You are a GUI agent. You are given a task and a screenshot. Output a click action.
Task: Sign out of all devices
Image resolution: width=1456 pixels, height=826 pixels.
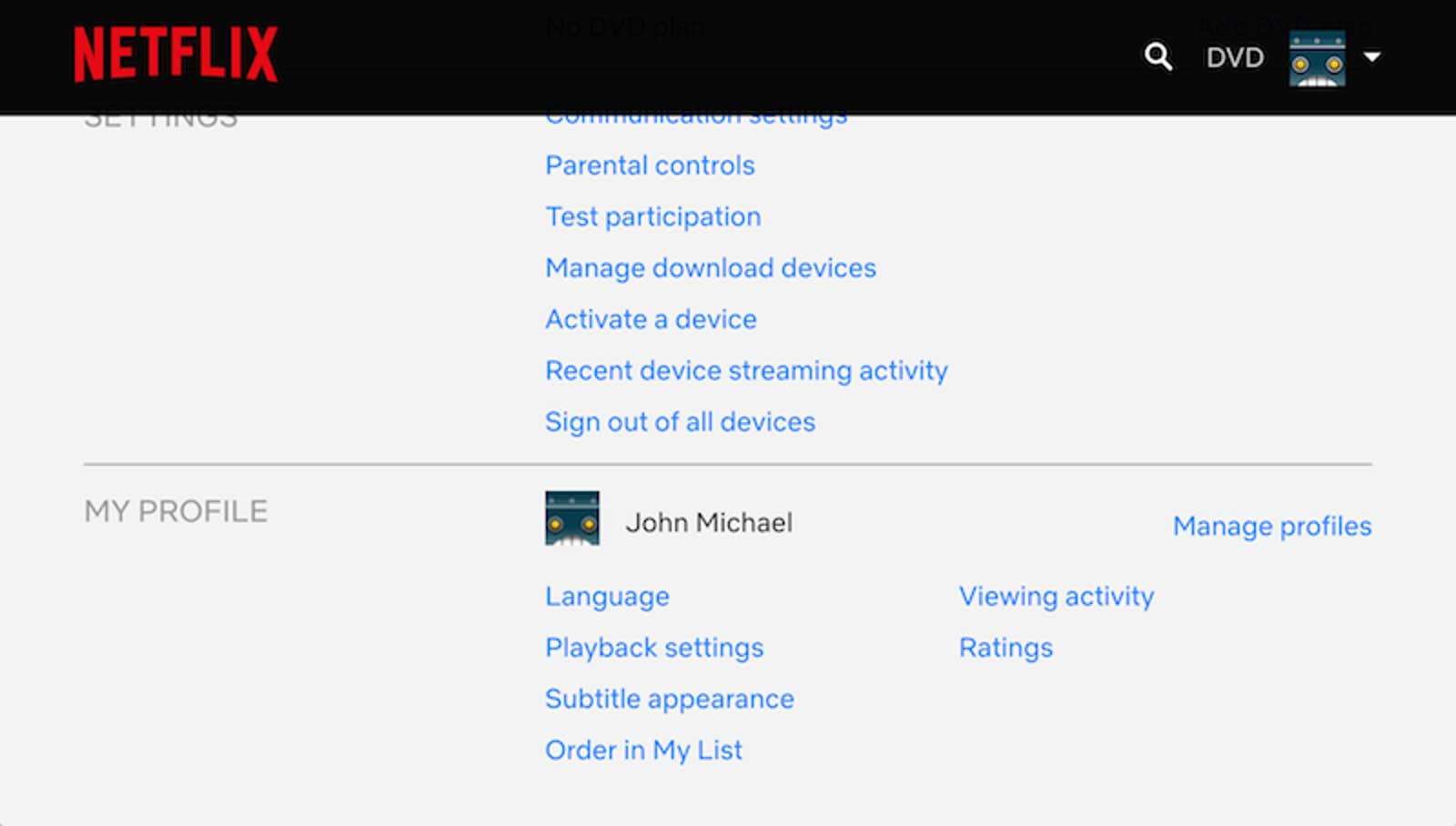(679, 421)
